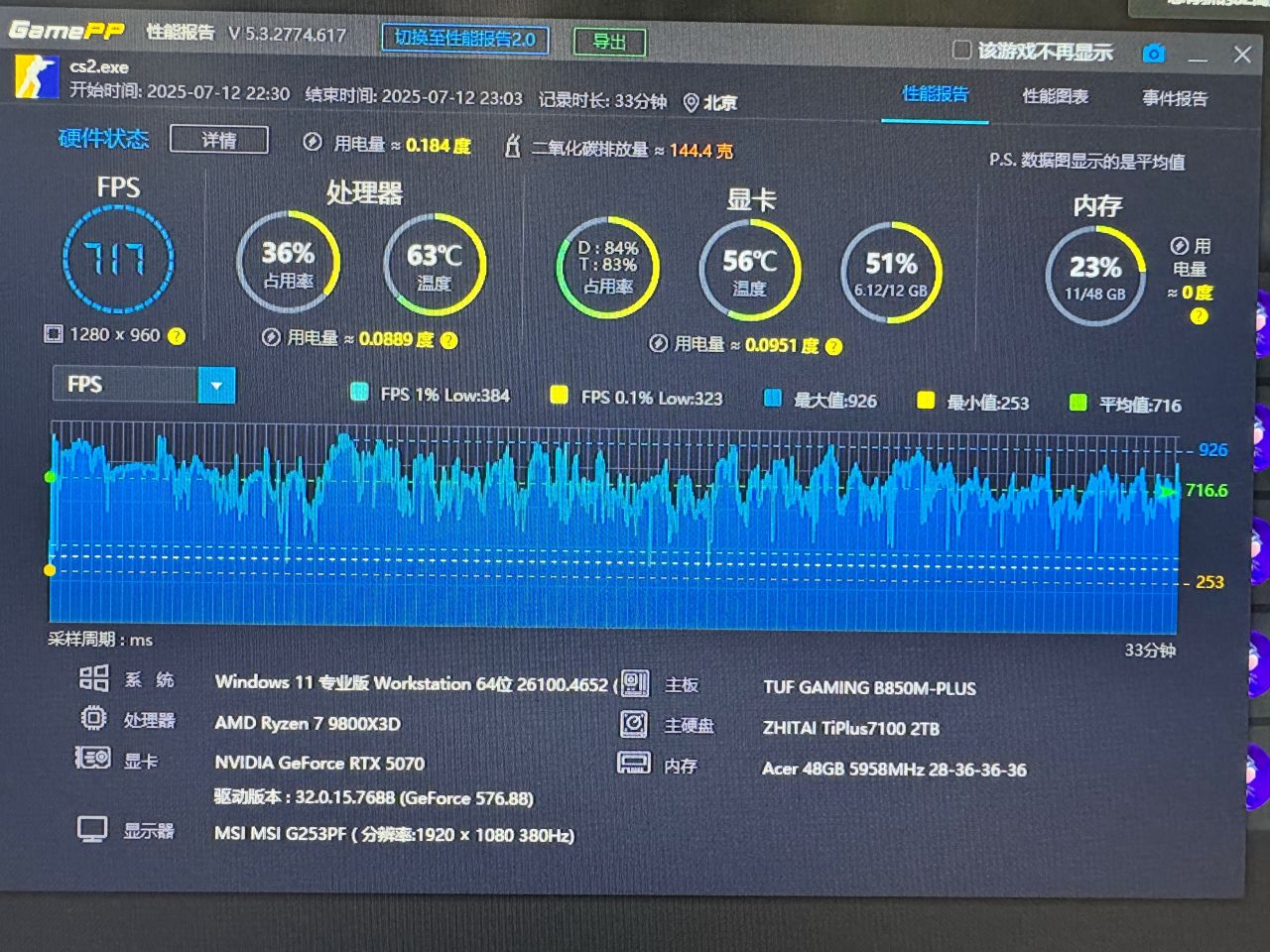Click the 主板 motherboard icon
Viewport: 1270px width, 952px height.
coord(635,683)
